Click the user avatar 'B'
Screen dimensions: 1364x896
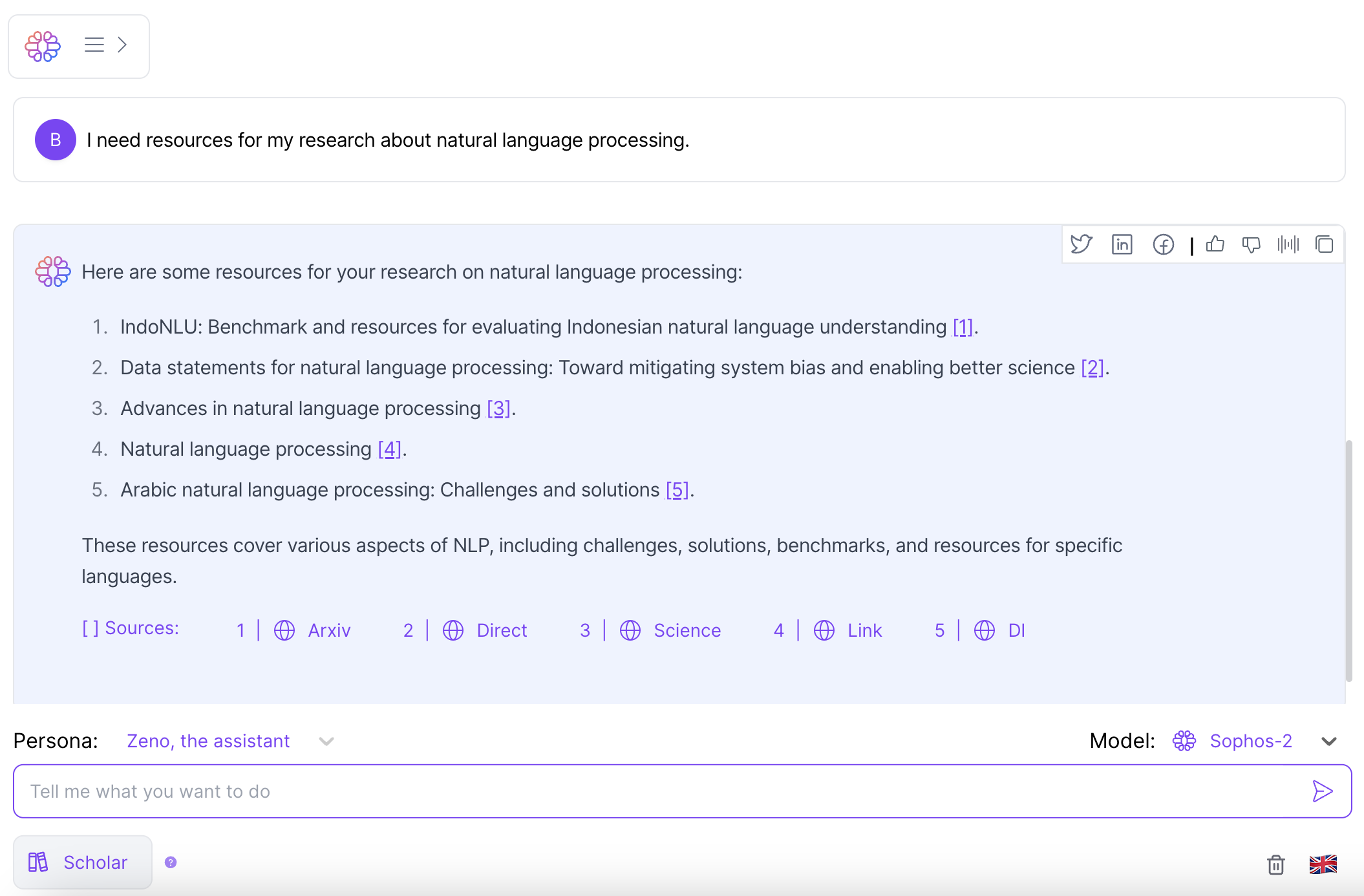56,140
